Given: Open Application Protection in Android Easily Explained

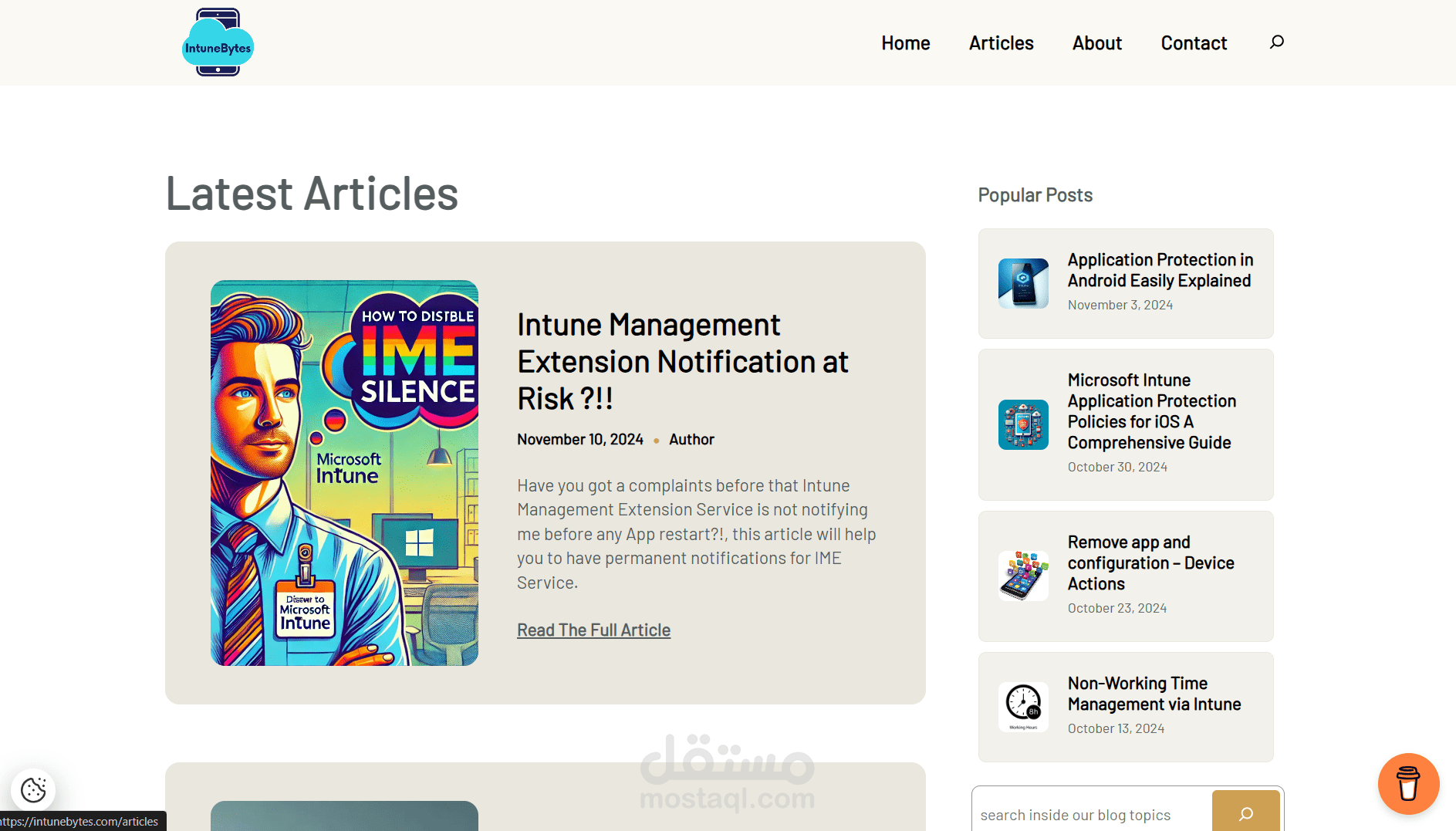Looking at the screenshot, I should [x=1160, y=270].
